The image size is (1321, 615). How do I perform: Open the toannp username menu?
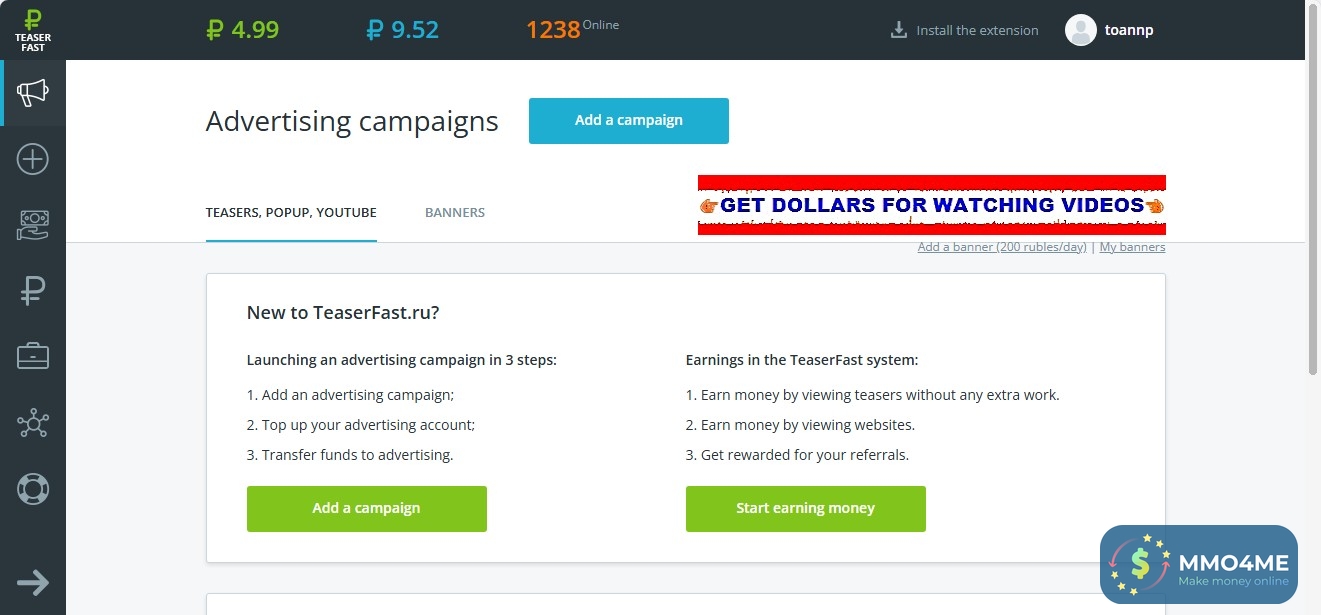coord(1129,30)
